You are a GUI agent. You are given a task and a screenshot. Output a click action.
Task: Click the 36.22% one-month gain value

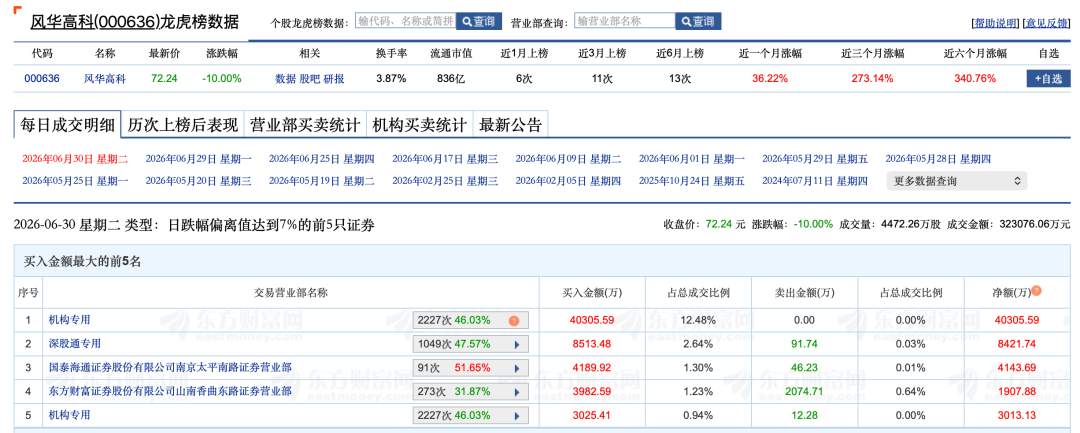[769, 78]
